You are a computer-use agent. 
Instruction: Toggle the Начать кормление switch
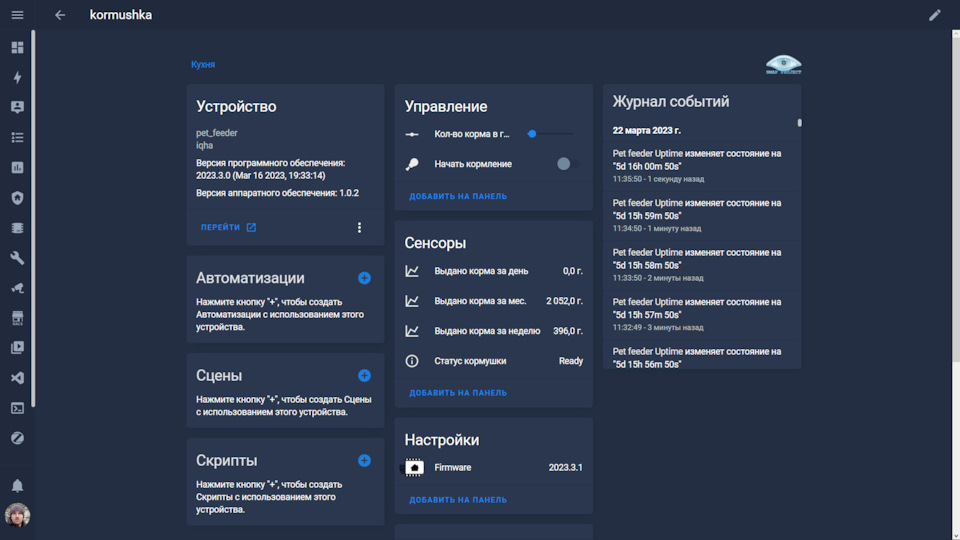(567, 163)
